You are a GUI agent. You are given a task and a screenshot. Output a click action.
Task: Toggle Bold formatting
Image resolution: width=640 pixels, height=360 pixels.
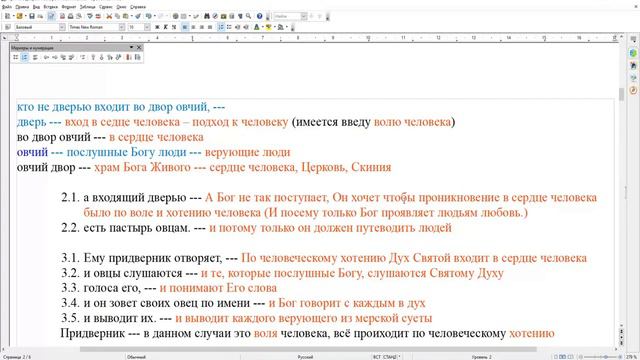pos(157,27)
